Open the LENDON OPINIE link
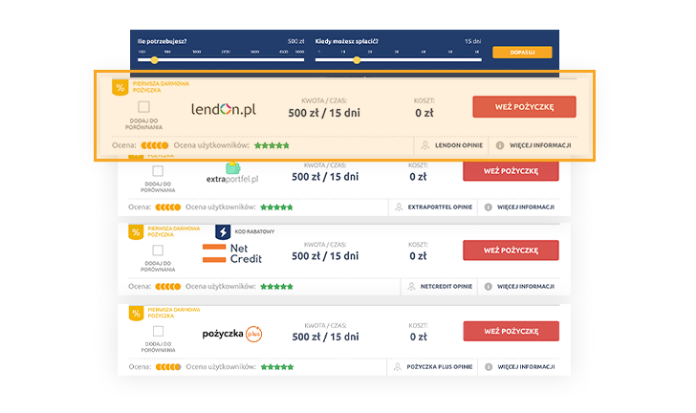Viewport: 696px width, 413px height. click(x=459, y=145)
